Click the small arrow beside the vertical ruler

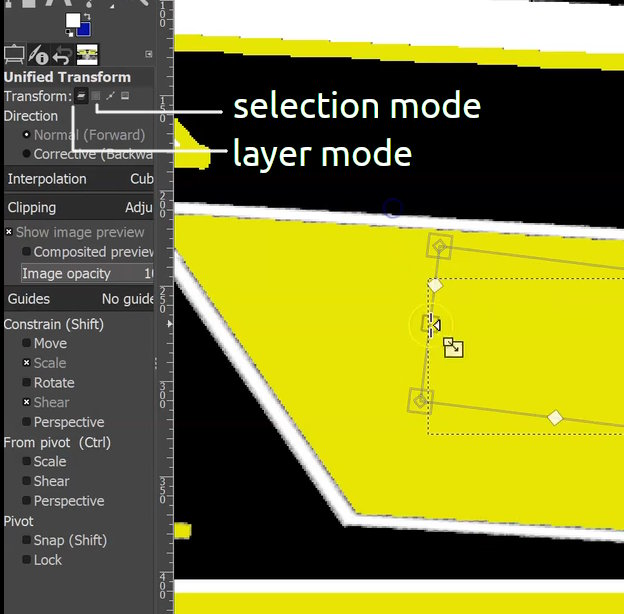click(170, 324)
